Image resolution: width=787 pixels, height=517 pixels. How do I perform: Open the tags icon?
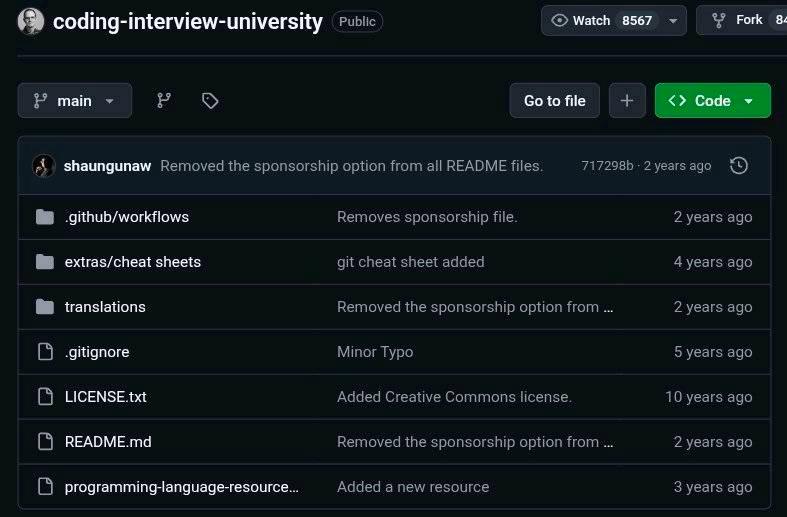point(210,100)
